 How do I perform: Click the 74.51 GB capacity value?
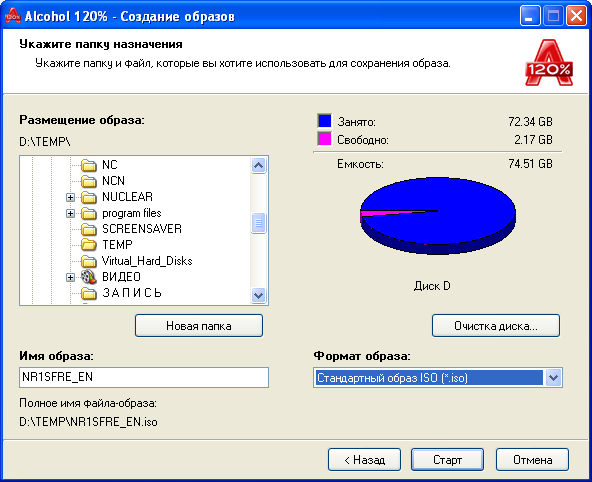[530, 164]
